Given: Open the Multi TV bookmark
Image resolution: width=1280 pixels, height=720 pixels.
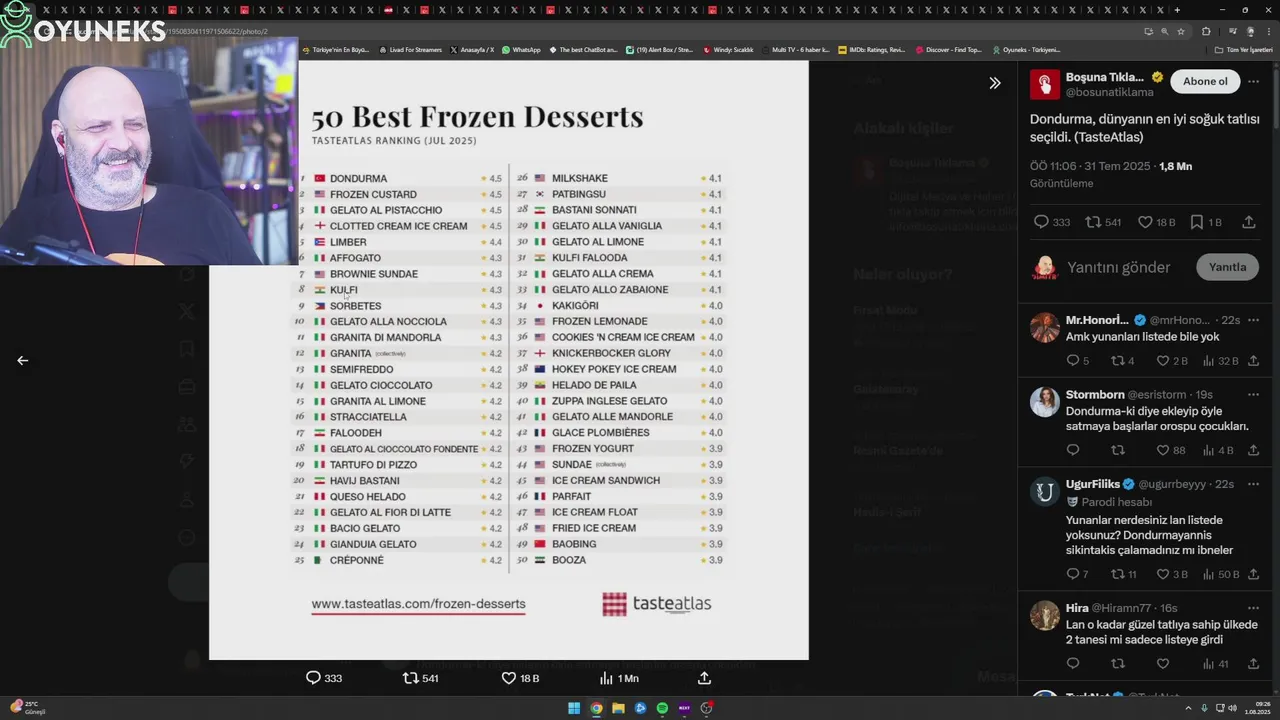Looking at the screenshot, I should [x=796, y=49].
